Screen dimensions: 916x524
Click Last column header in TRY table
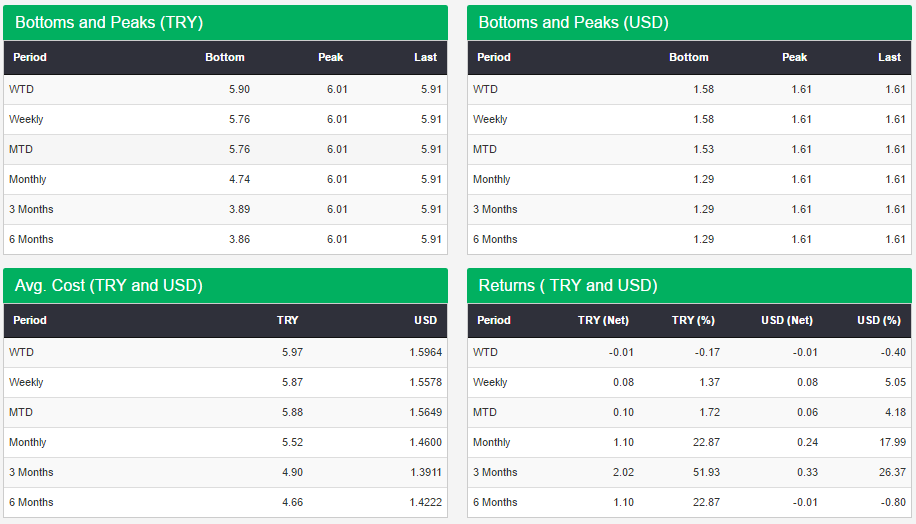click(425, 57)
